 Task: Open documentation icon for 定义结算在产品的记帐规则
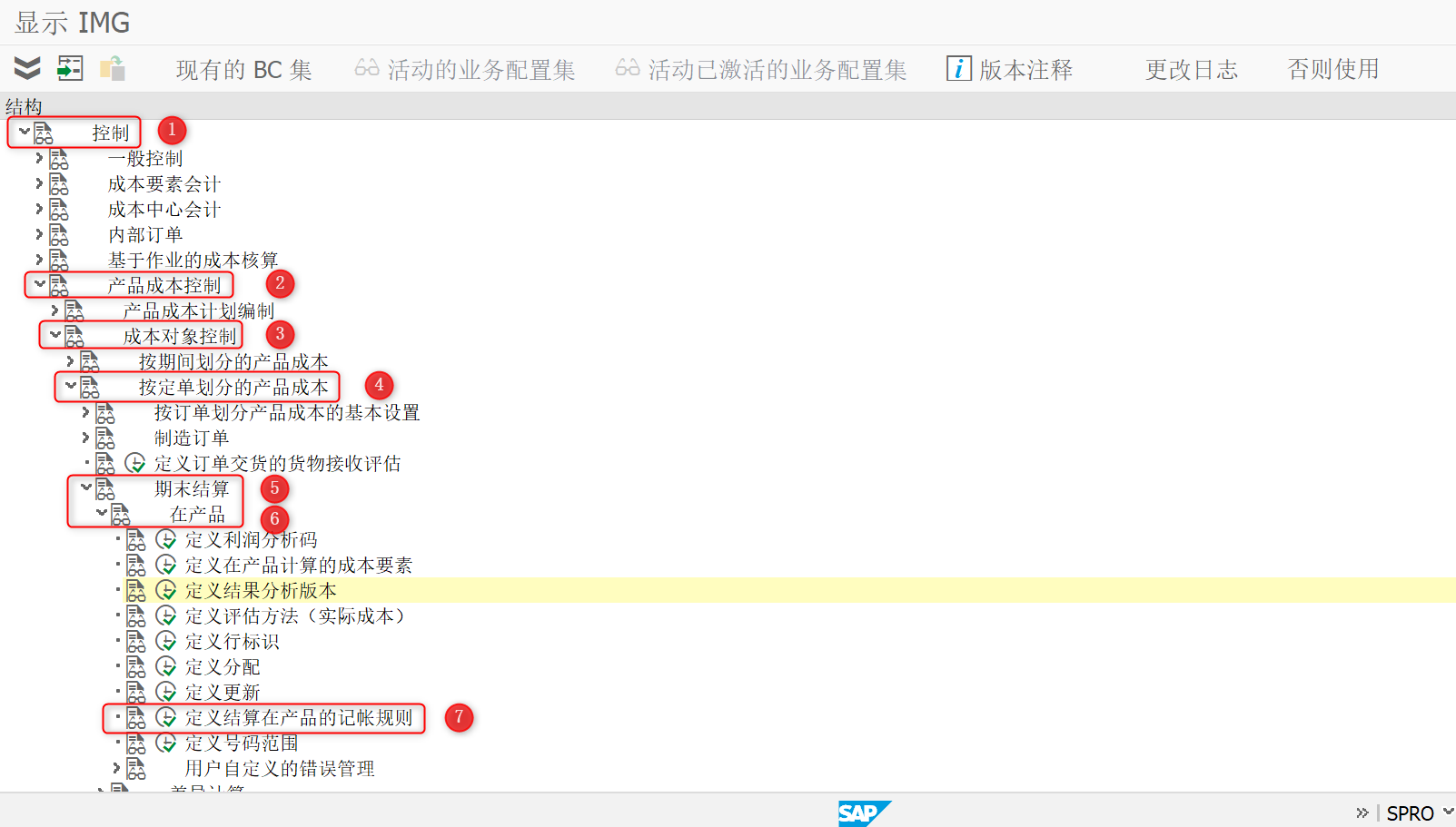[136, 718]
